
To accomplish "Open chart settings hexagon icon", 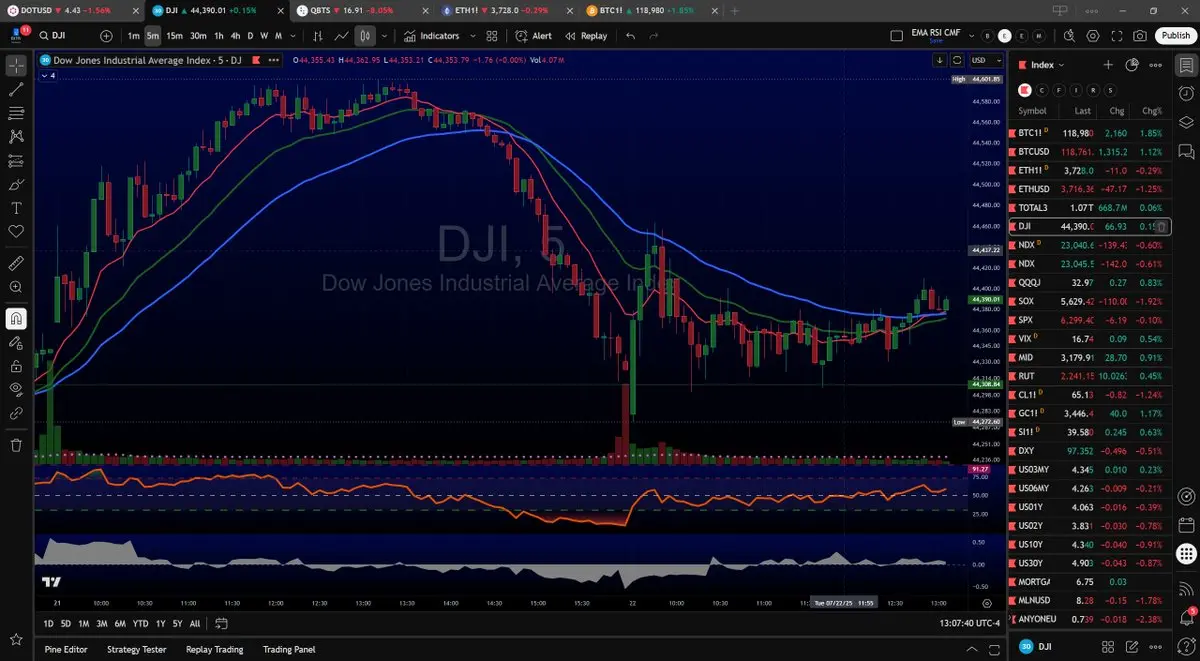I will point(1092,36).
